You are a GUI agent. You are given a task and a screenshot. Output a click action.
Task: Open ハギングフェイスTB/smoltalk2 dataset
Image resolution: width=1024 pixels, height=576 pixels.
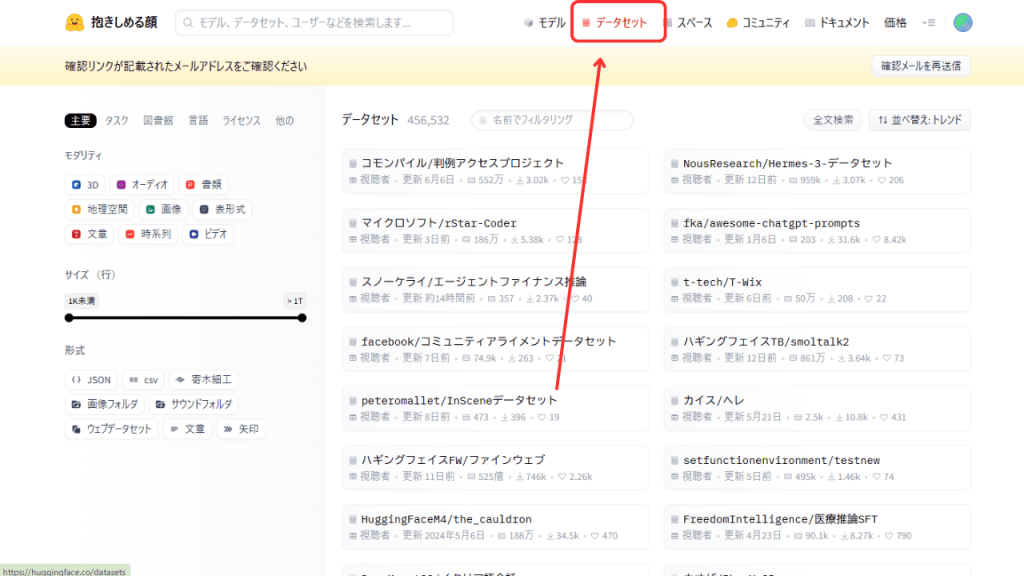[x=817, y=349]
